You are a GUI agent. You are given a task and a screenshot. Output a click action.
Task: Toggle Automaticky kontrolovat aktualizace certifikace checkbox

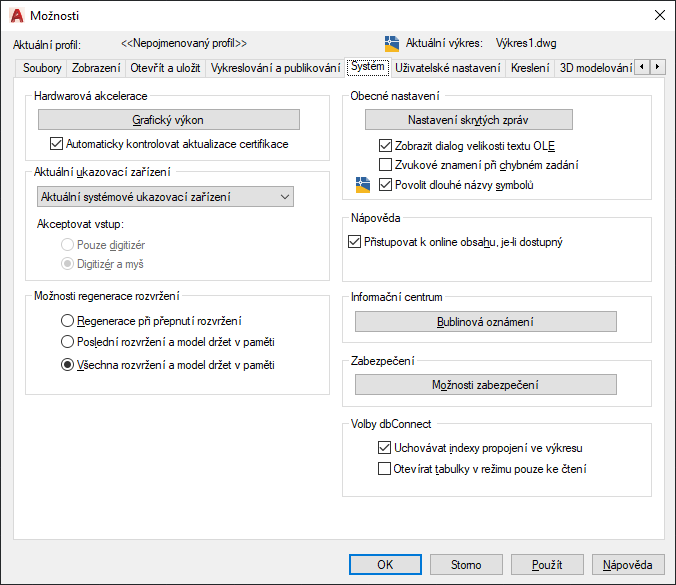point(56,144)
